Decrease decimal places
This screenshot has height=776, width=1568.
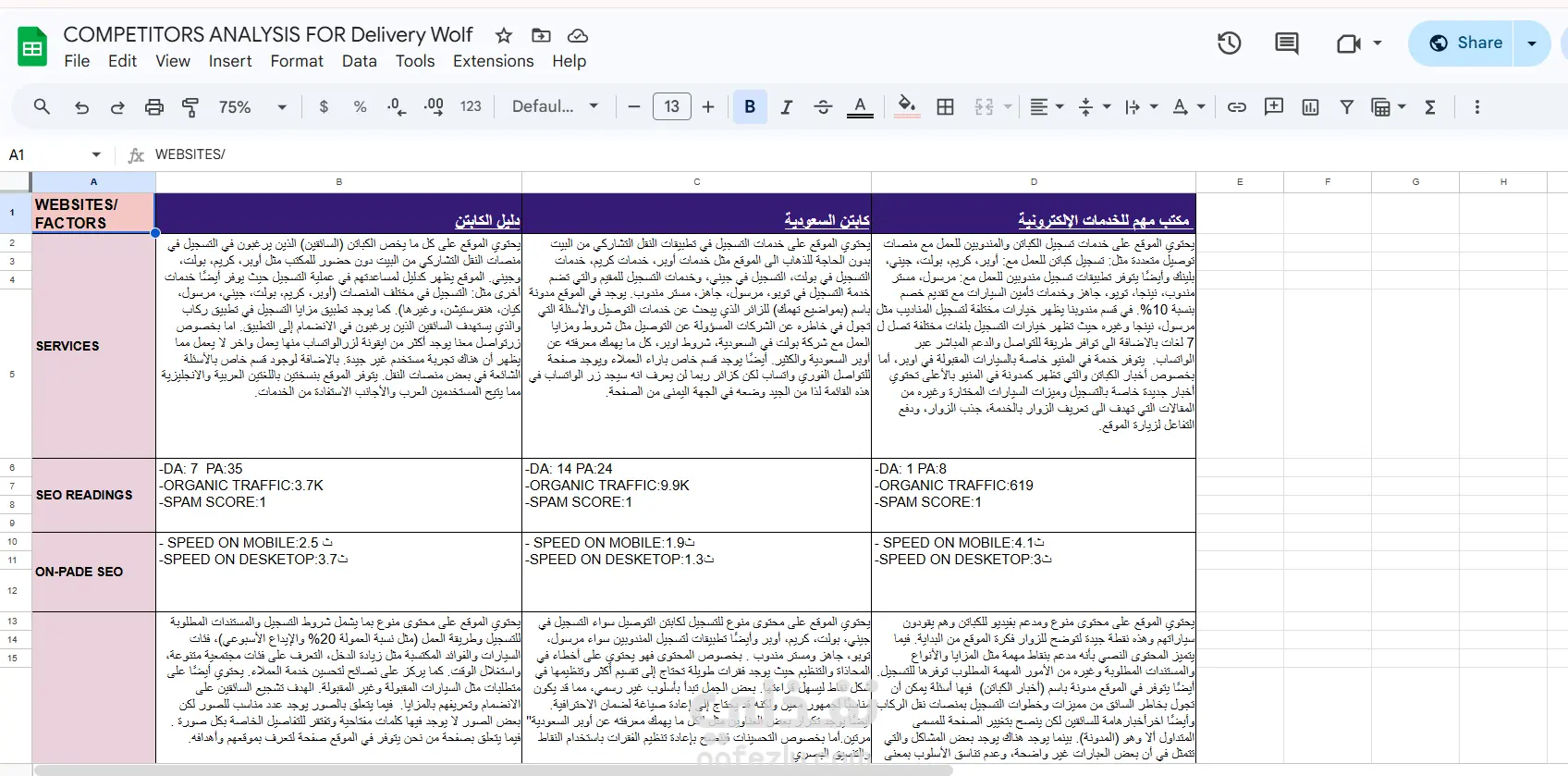pos(397,107)
